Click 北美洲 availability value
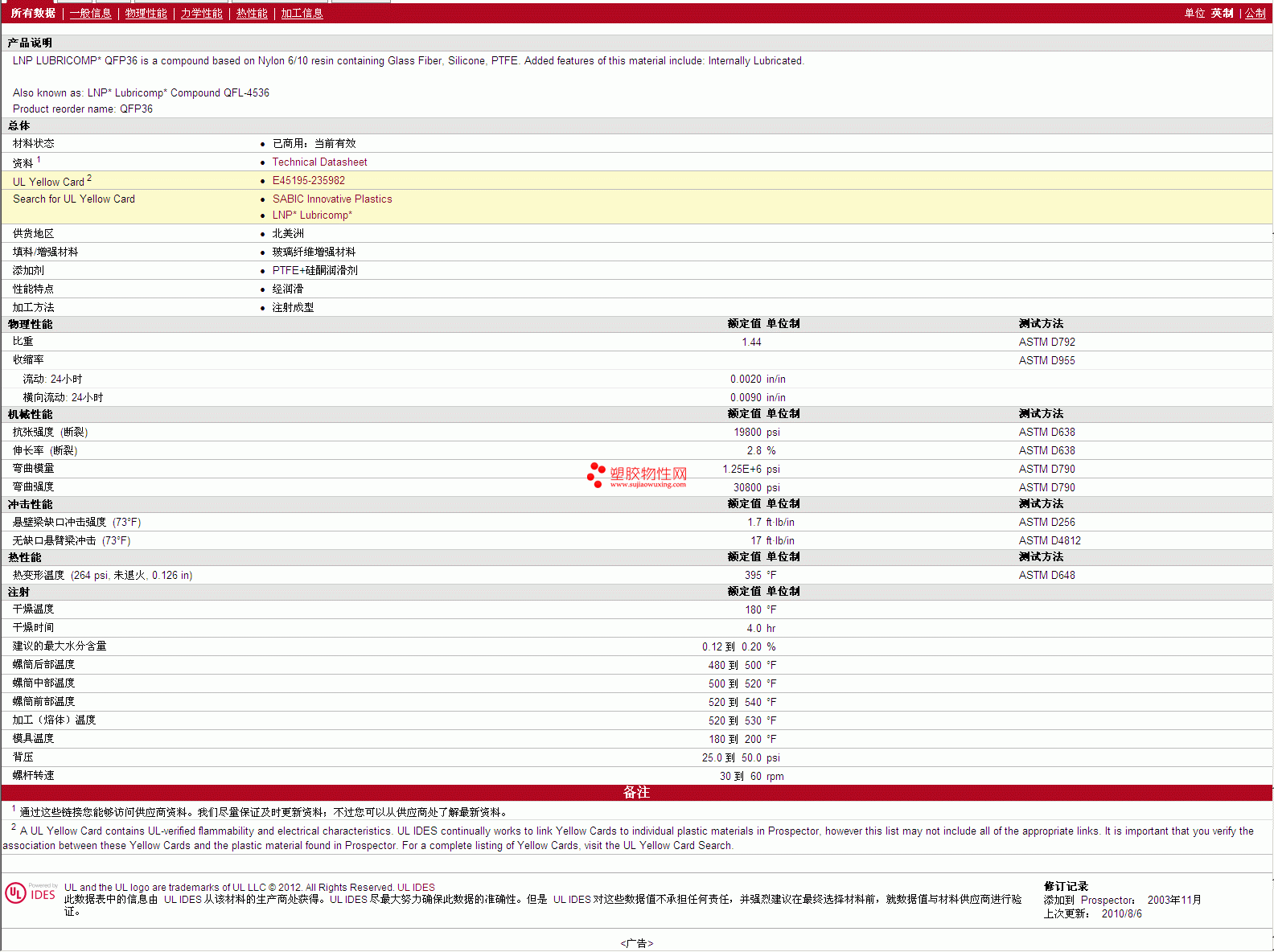 tap(288, 234)
